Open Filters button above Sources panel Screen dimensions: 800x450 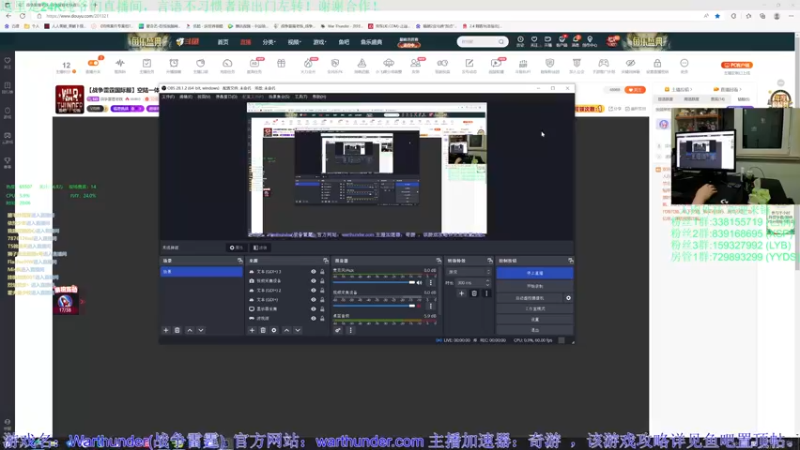(260, 247)
